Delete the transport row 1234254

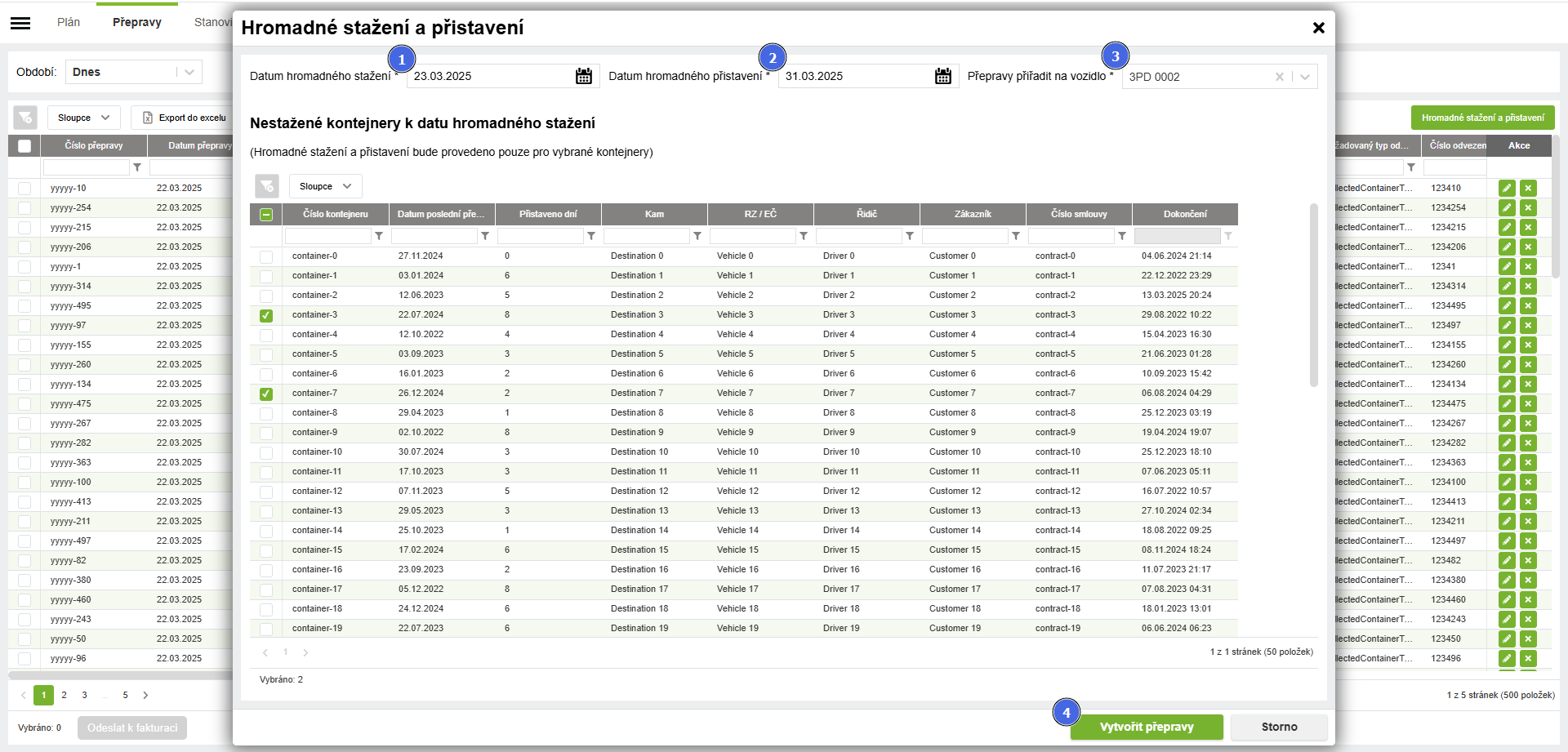[x=1528, y=207]
